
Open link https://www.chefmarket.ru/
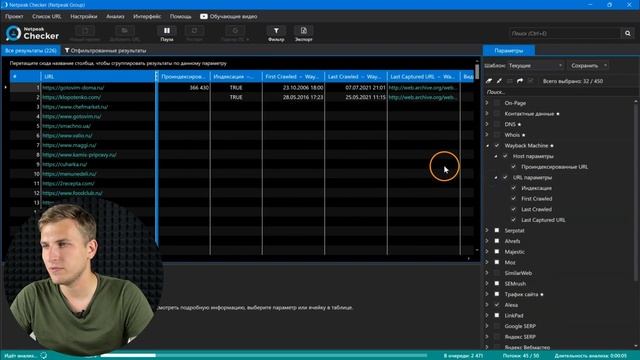pyautogui.click(x=75, y=107)
